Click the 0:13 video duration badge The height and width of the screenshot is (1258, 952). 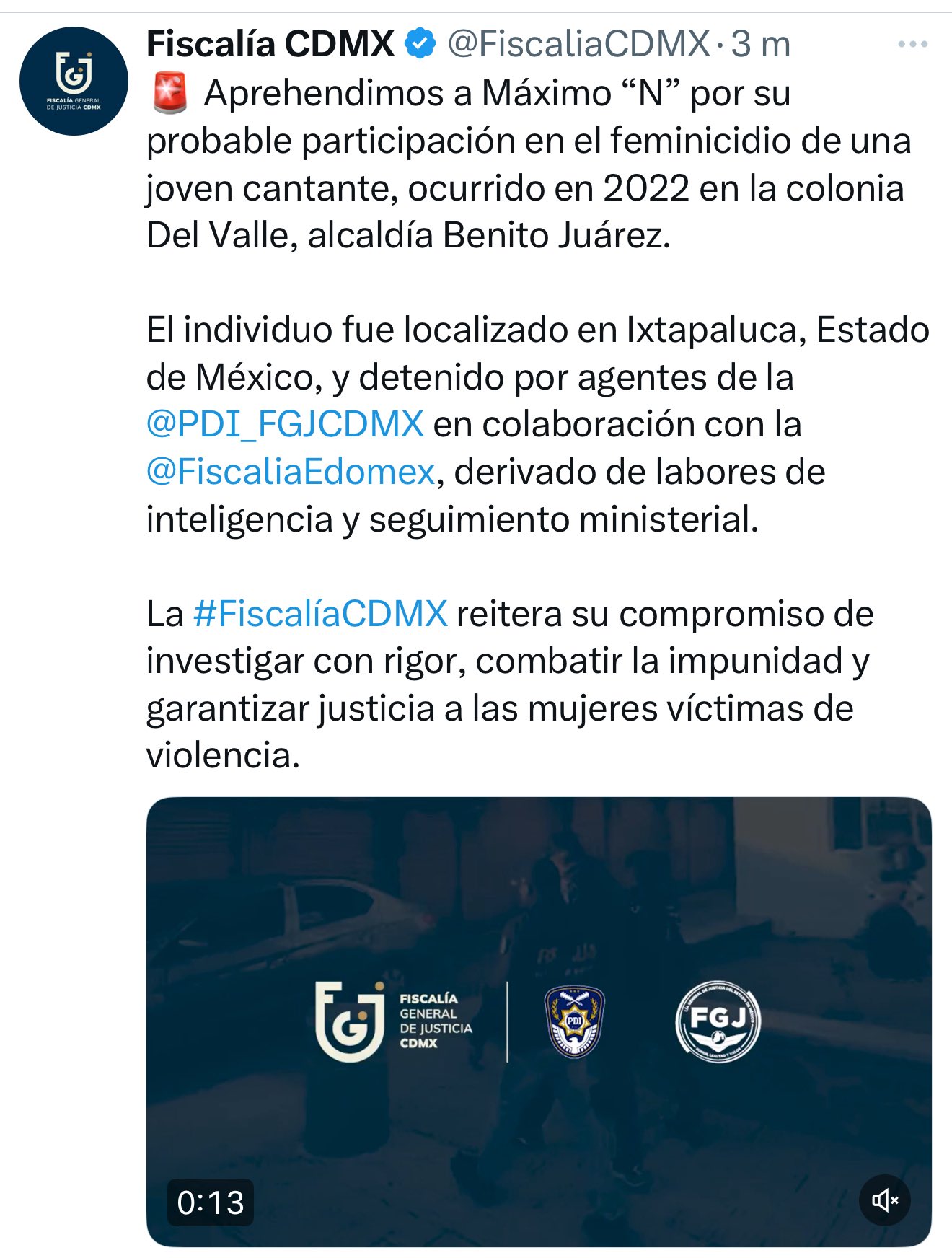(211, 1202)
